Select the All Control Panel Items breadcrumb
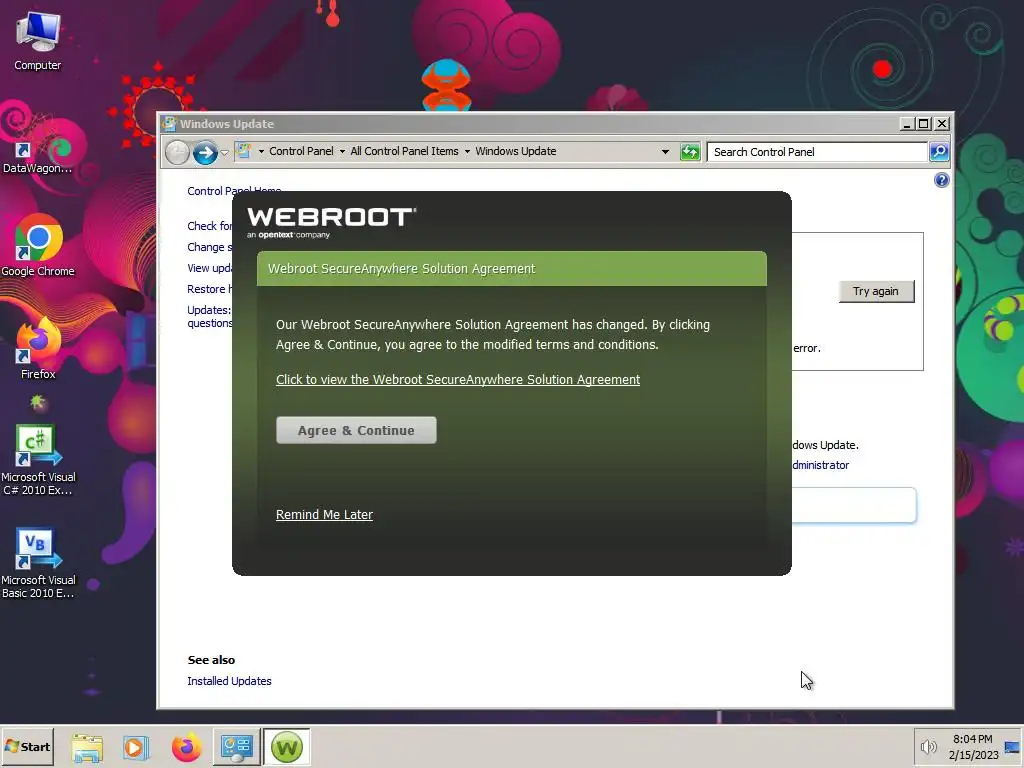Image resolution: width=1024 pixels, height=768 pixels. [x=404, y=151]
